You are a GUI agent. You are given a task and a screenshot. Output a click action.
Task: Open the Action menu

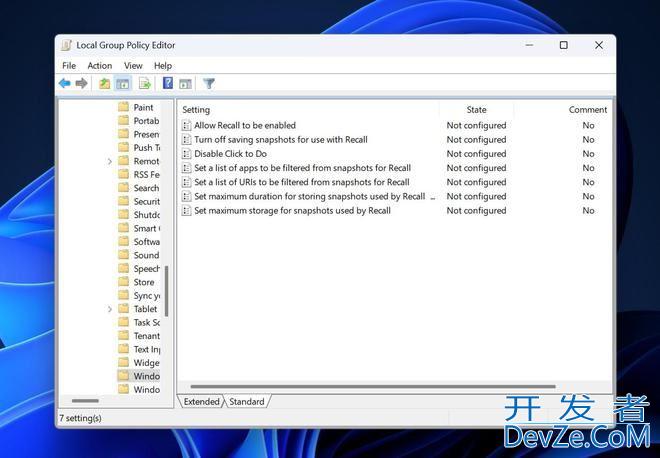(x=100, y=66)
